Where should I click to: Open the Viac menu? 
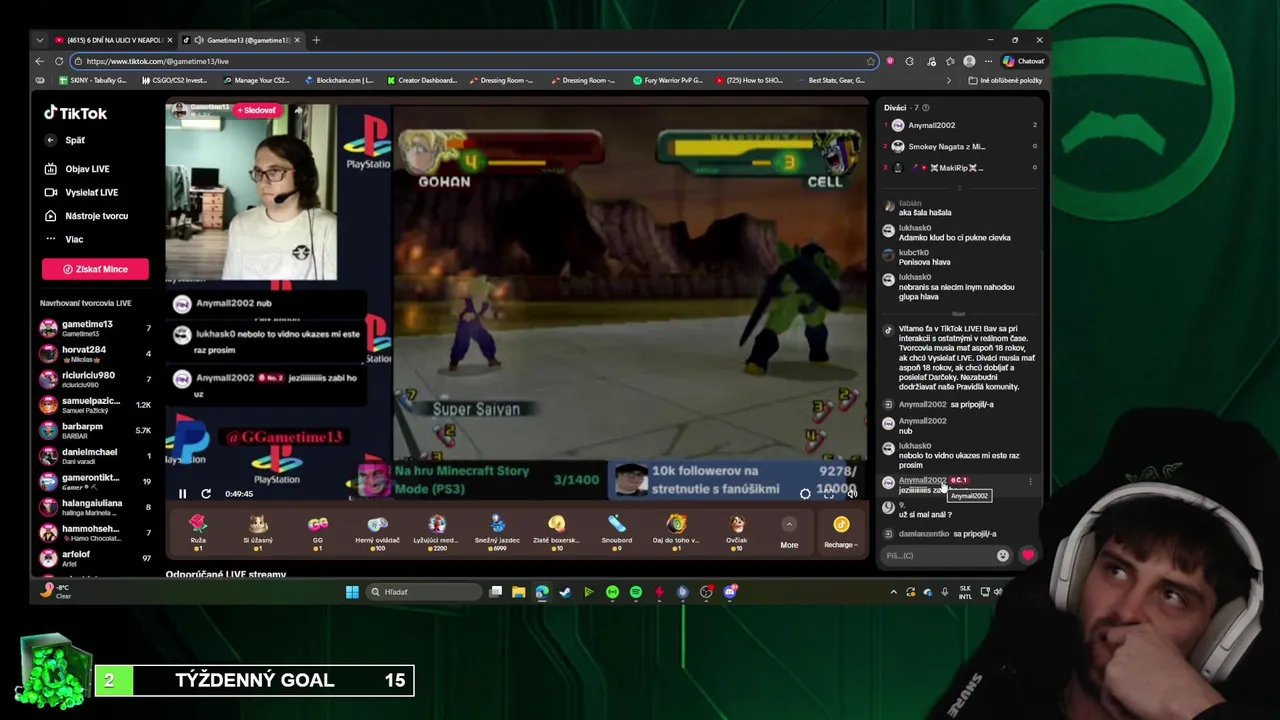[65, 239]
